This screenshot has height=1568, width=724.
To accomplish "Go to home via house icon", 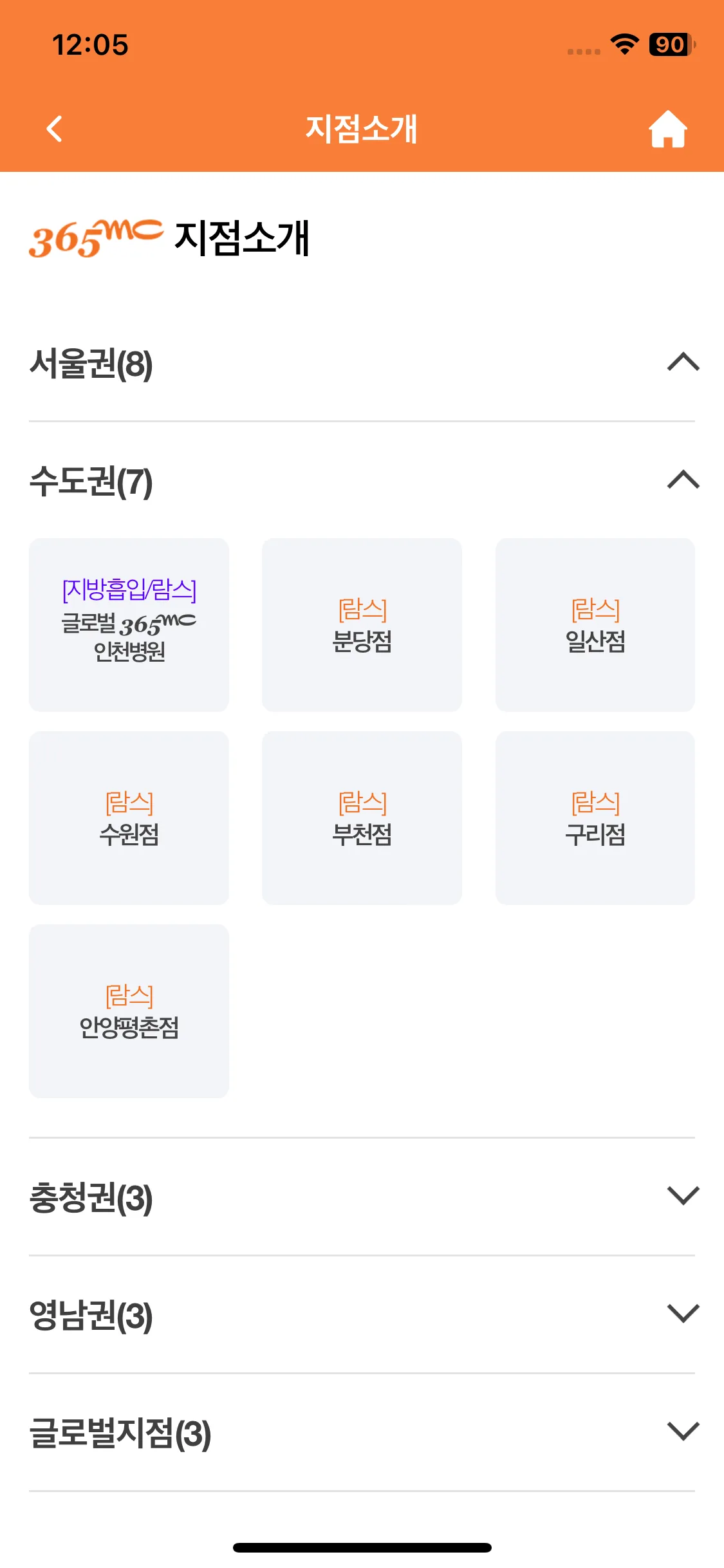I will pyautogui.click(x=668, y=129).
